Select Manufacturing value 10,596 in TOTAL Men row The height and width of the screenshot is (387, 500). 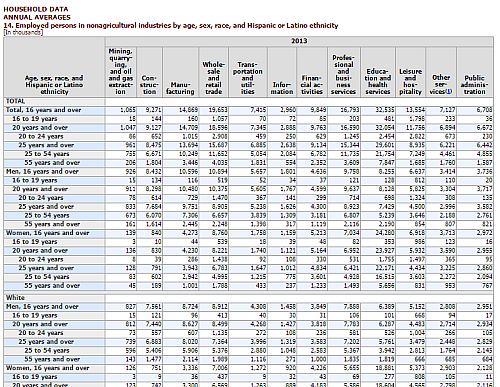pos(188,171)
